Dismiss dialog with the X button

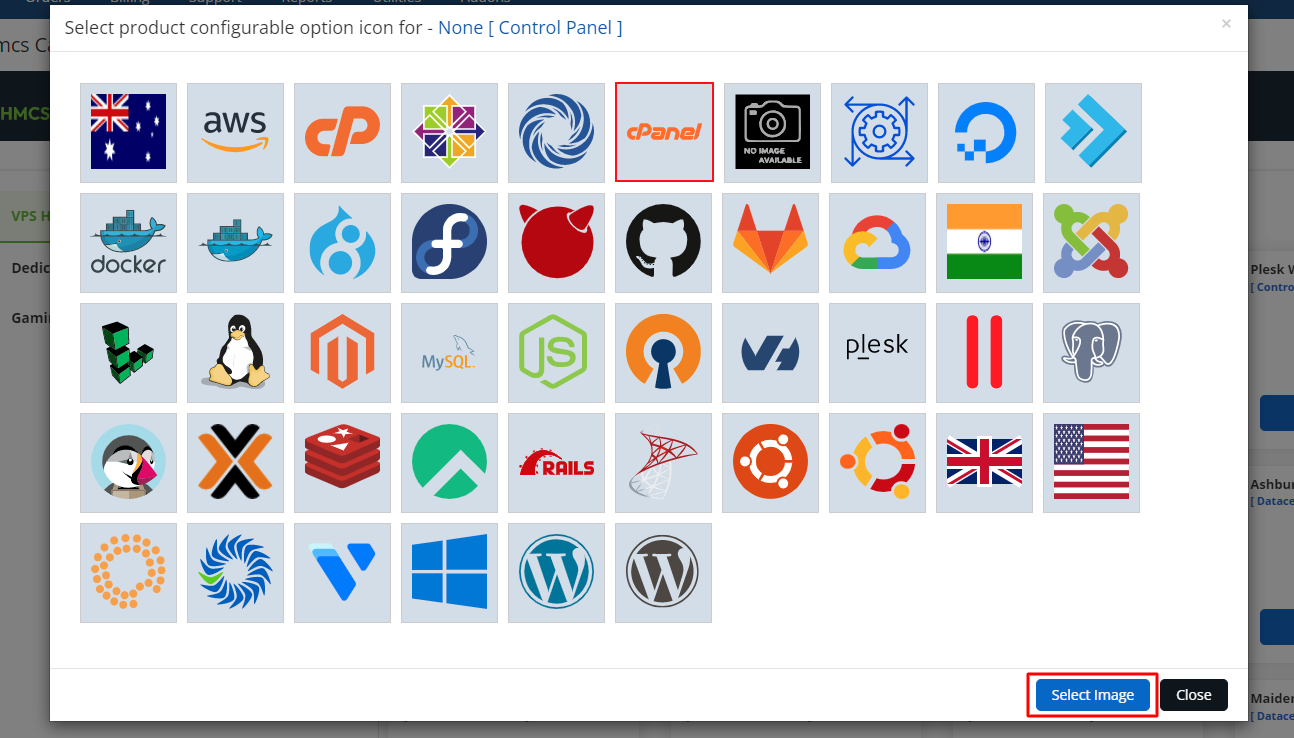pos(1226,24)
